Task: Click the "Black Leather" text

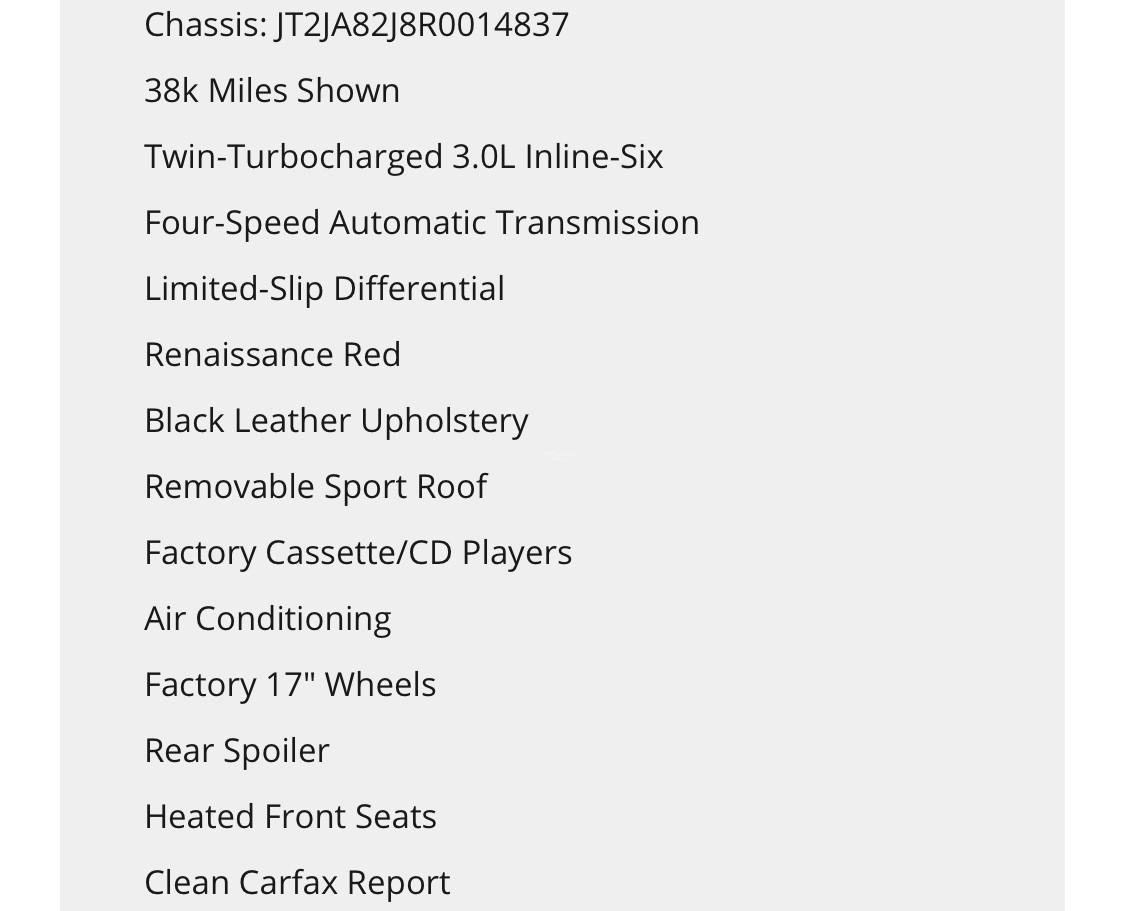Action: [x=248, y=421]
